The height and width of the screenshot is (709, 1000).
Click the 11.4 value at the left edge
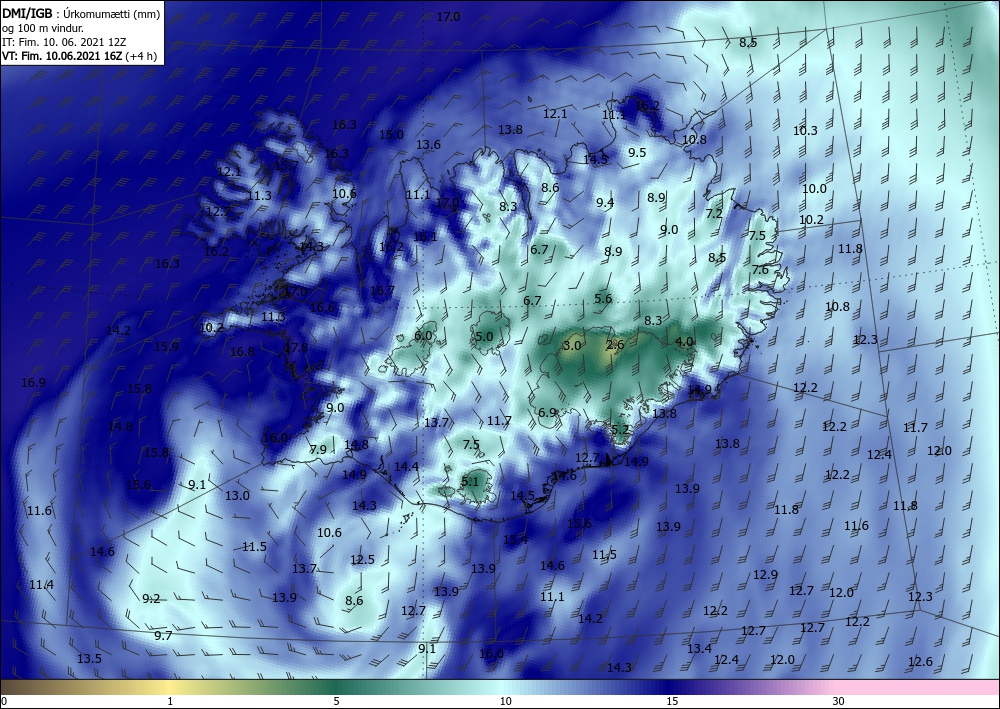coord(41,585)
